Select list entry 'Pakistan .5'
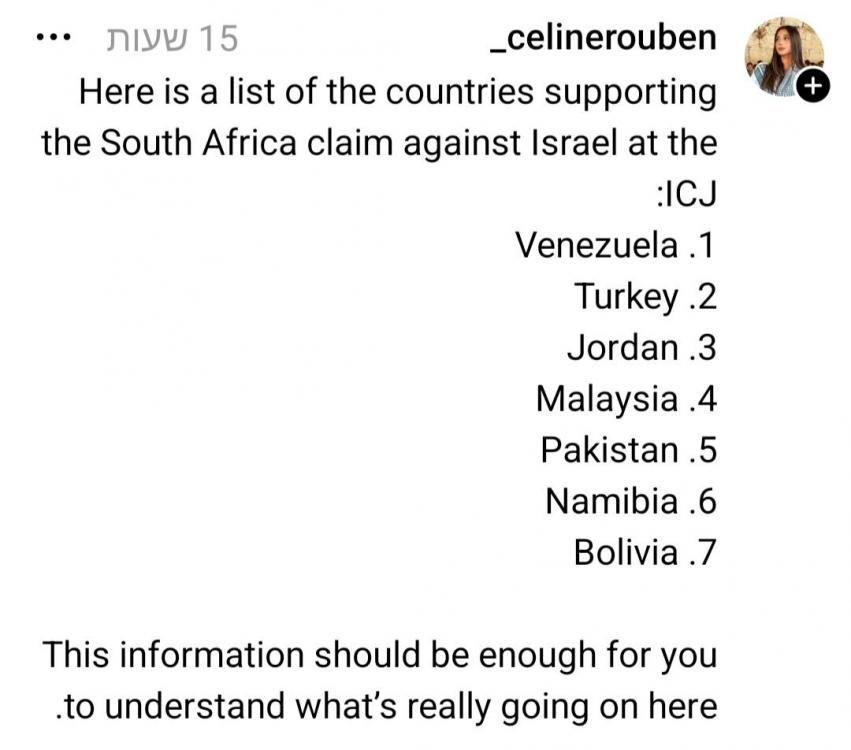This screenshot has width=851, height=750. (x=628, y=450)
